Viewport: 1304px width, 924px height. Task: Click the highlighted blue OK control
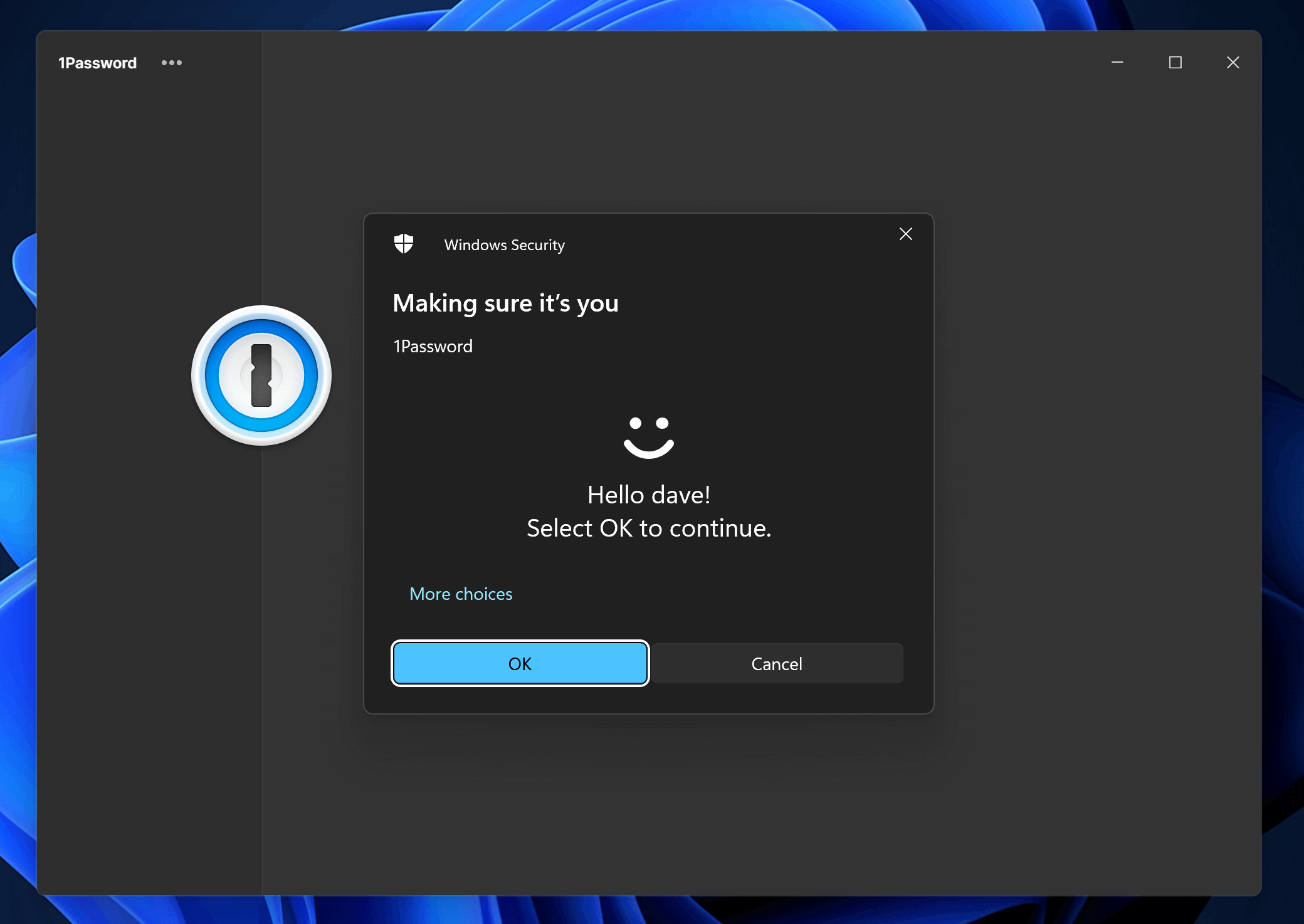520,663
